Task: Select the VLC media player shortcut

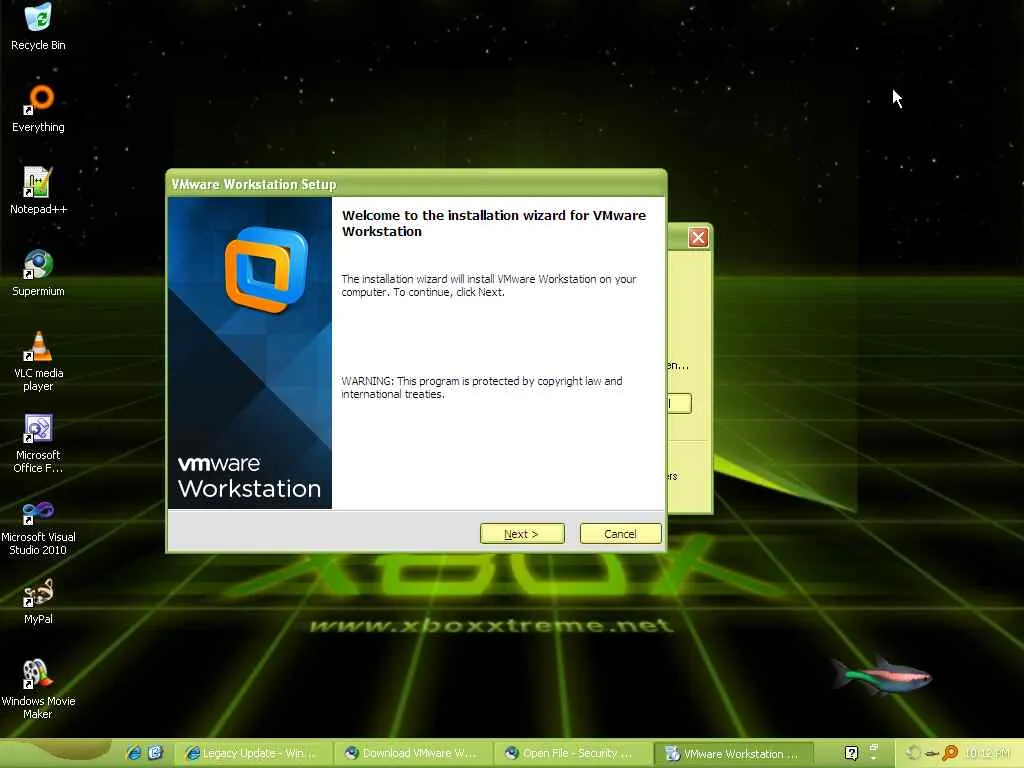Action: pyautogui.click(x=38, y=361)
